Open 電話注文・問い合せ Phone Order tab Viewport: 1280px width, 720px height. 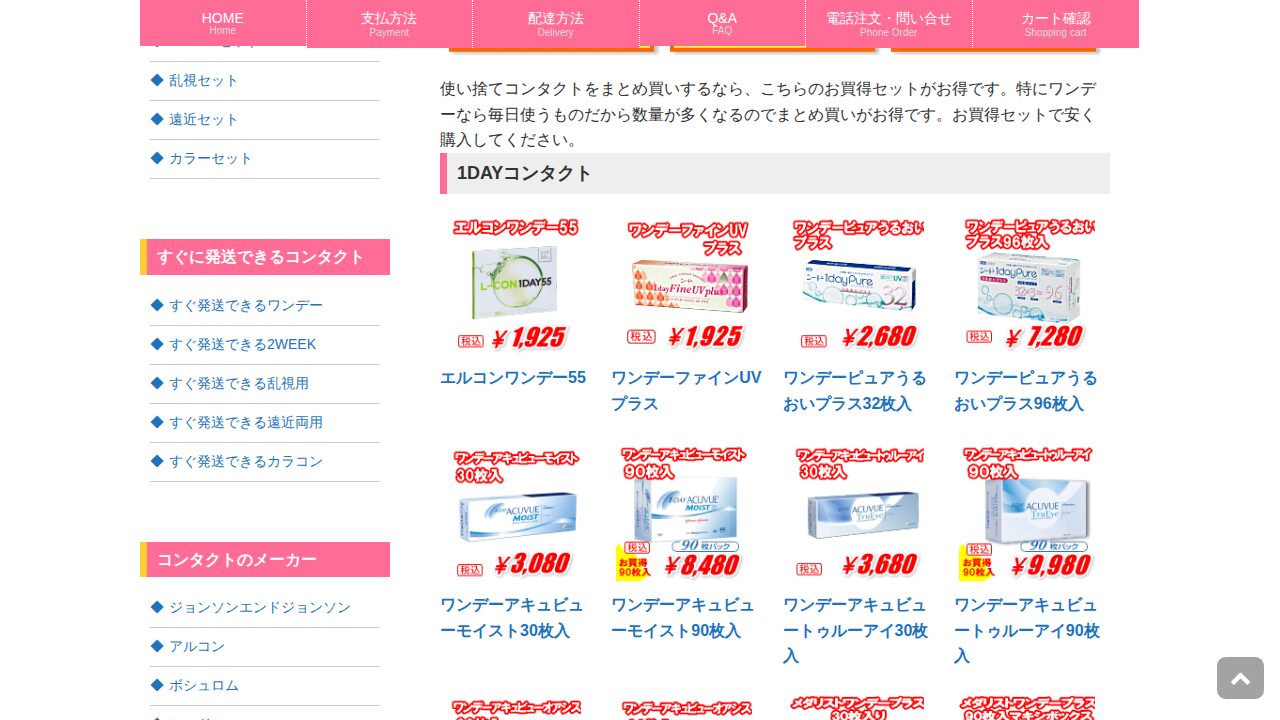click(889, 23)
